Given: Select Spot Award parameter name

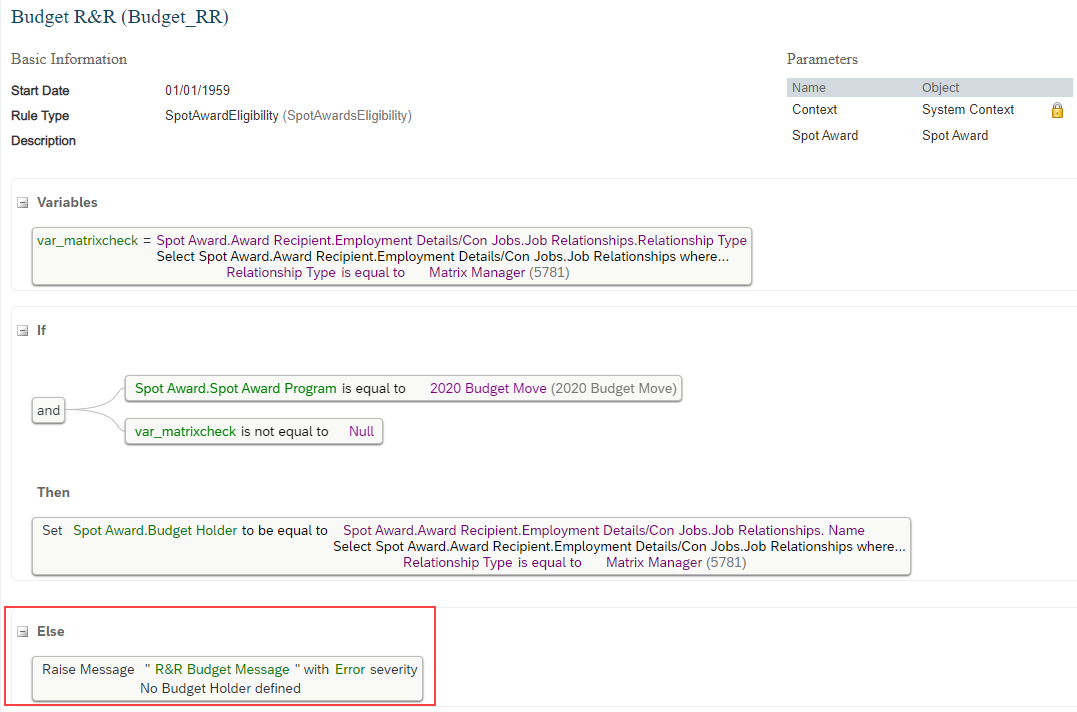Looking at the screenshot, I should point(825,136).
